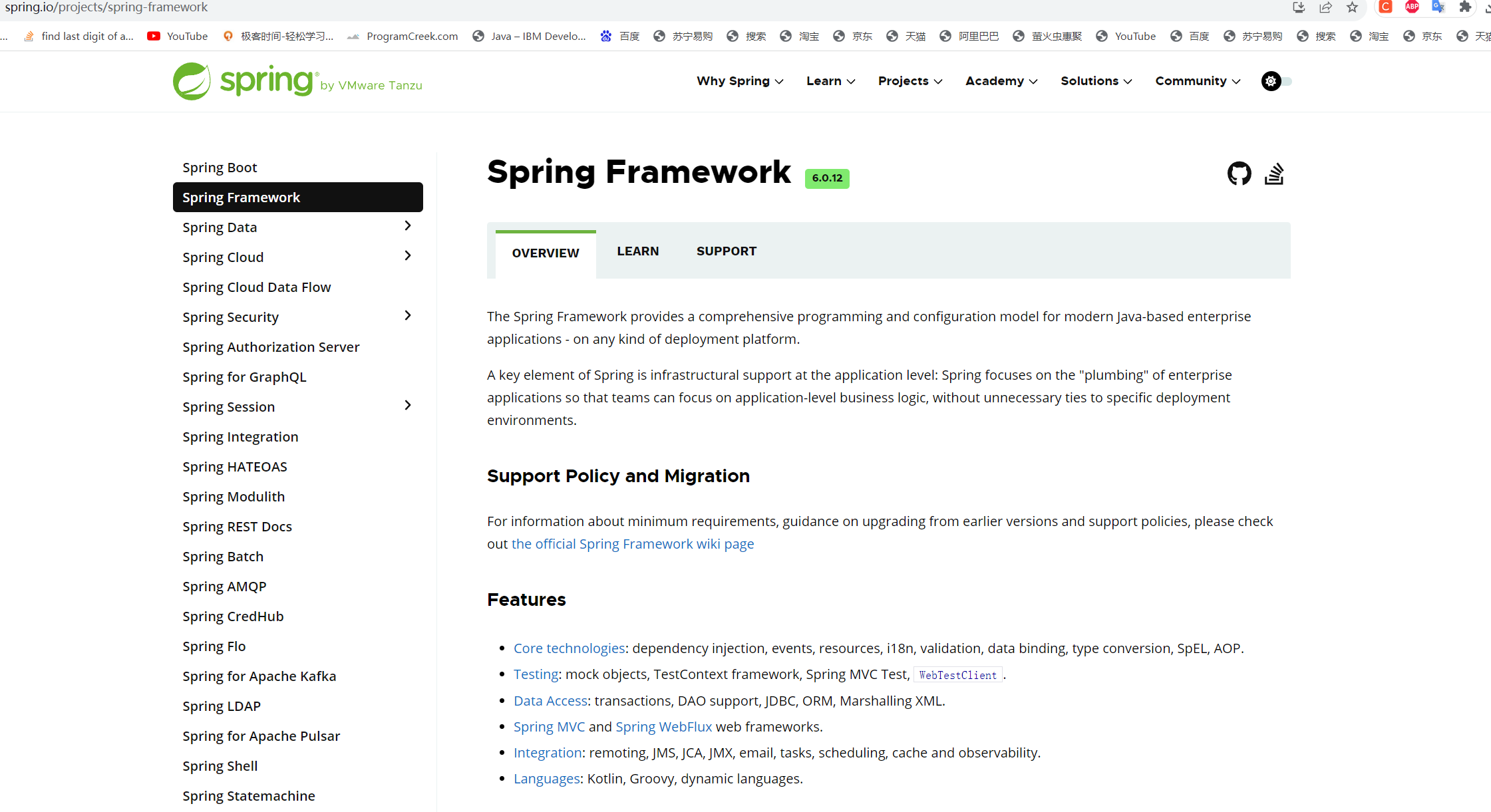Open the AdBlock Plus extension

[1412, 7]
